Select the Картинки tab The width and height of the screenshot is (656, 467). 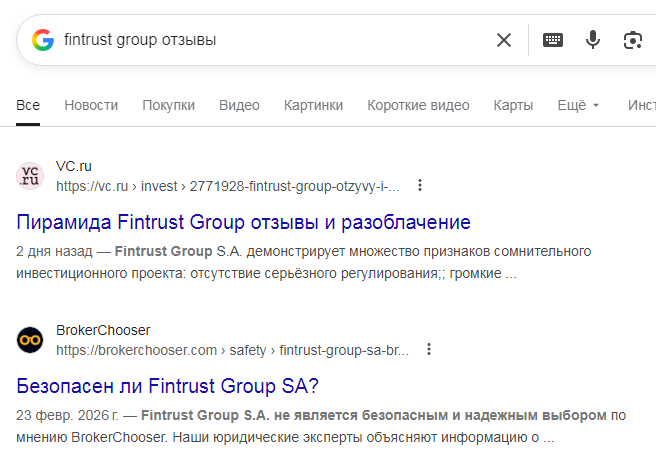point(313,105)
